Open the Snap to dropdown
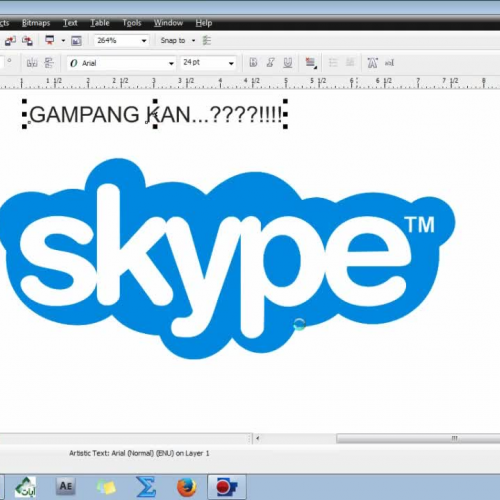Screen dimensions: 500x500 (178, 40)
